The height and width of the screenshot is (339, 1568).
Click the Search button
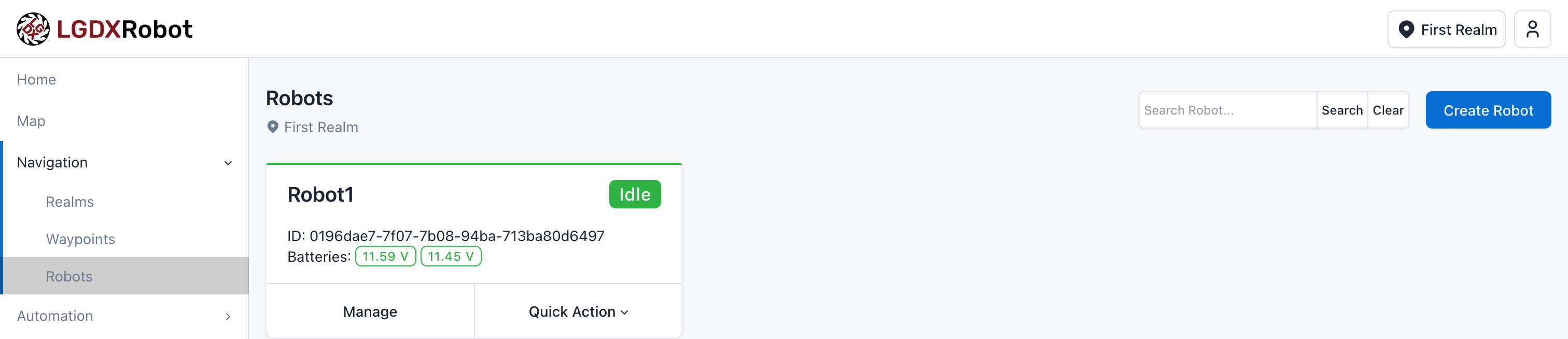pyautogui.click(x=1341, y=110)
